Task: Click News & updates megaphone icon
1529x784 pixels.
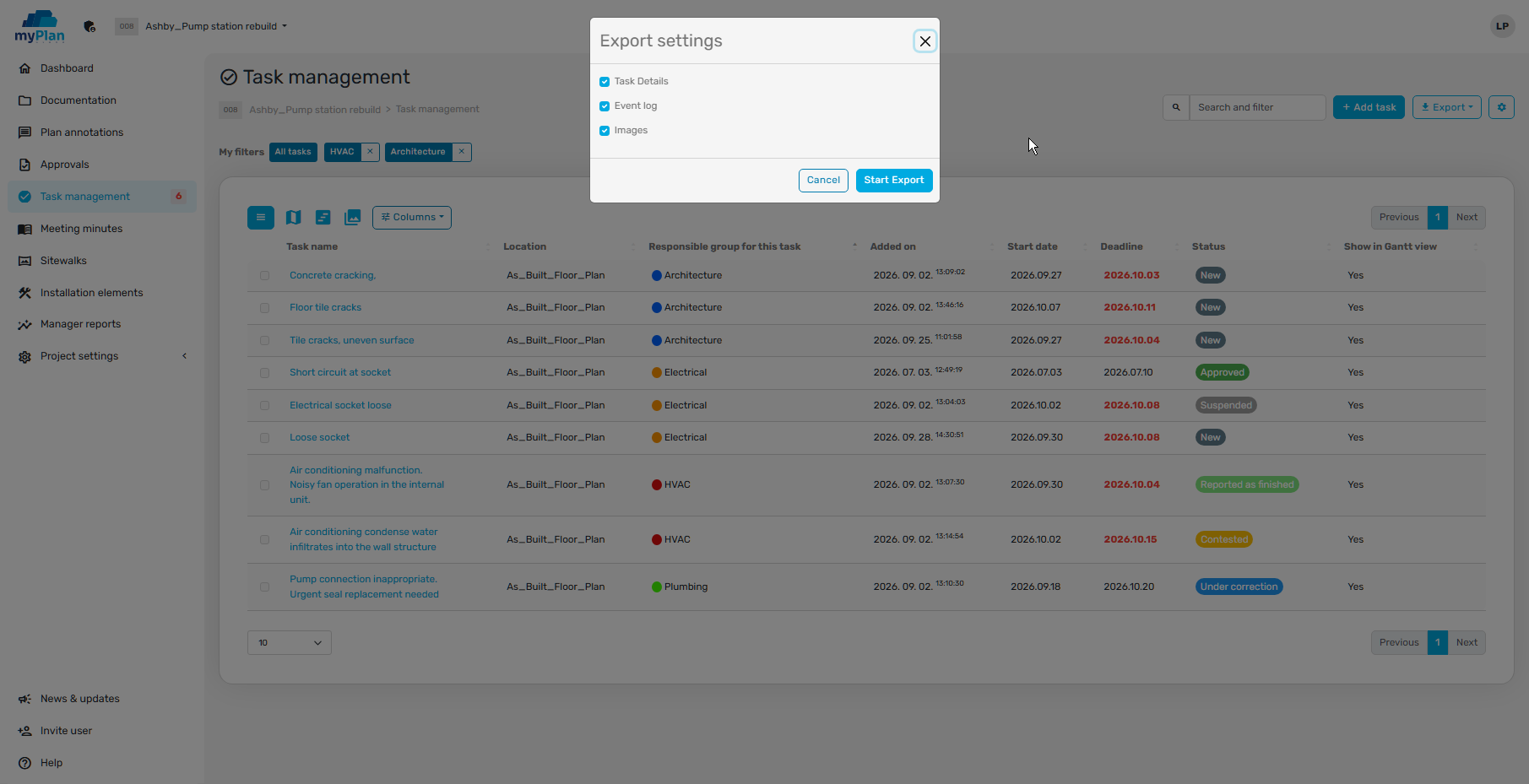Action: click(x=24, y=699)
